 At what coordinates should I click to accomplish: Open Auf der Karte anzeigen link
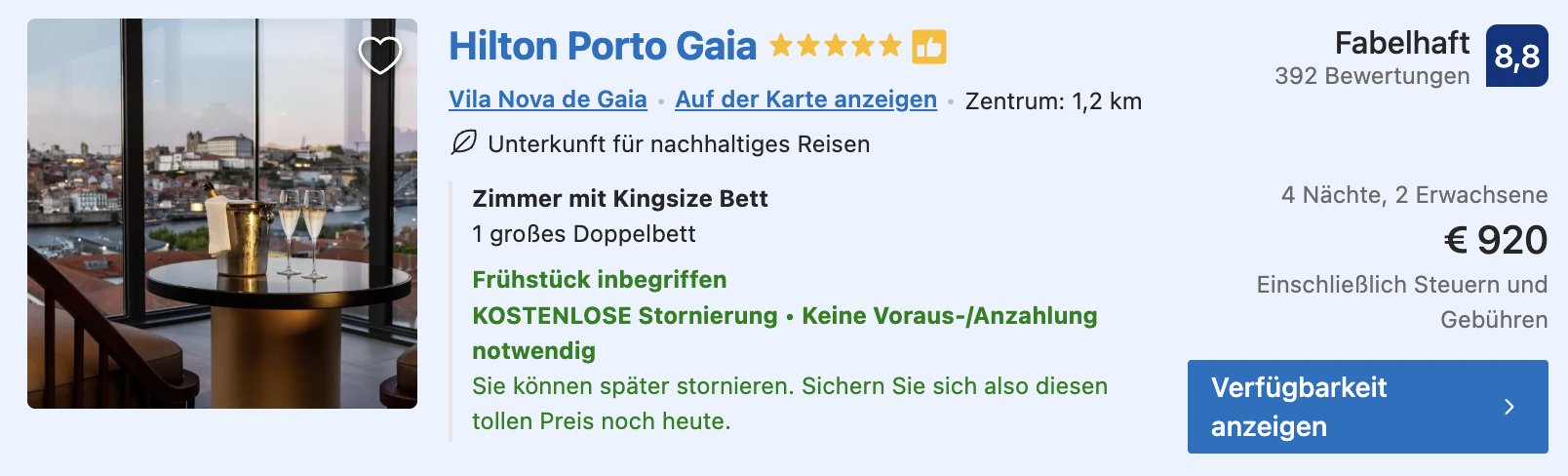click(806, 99)
